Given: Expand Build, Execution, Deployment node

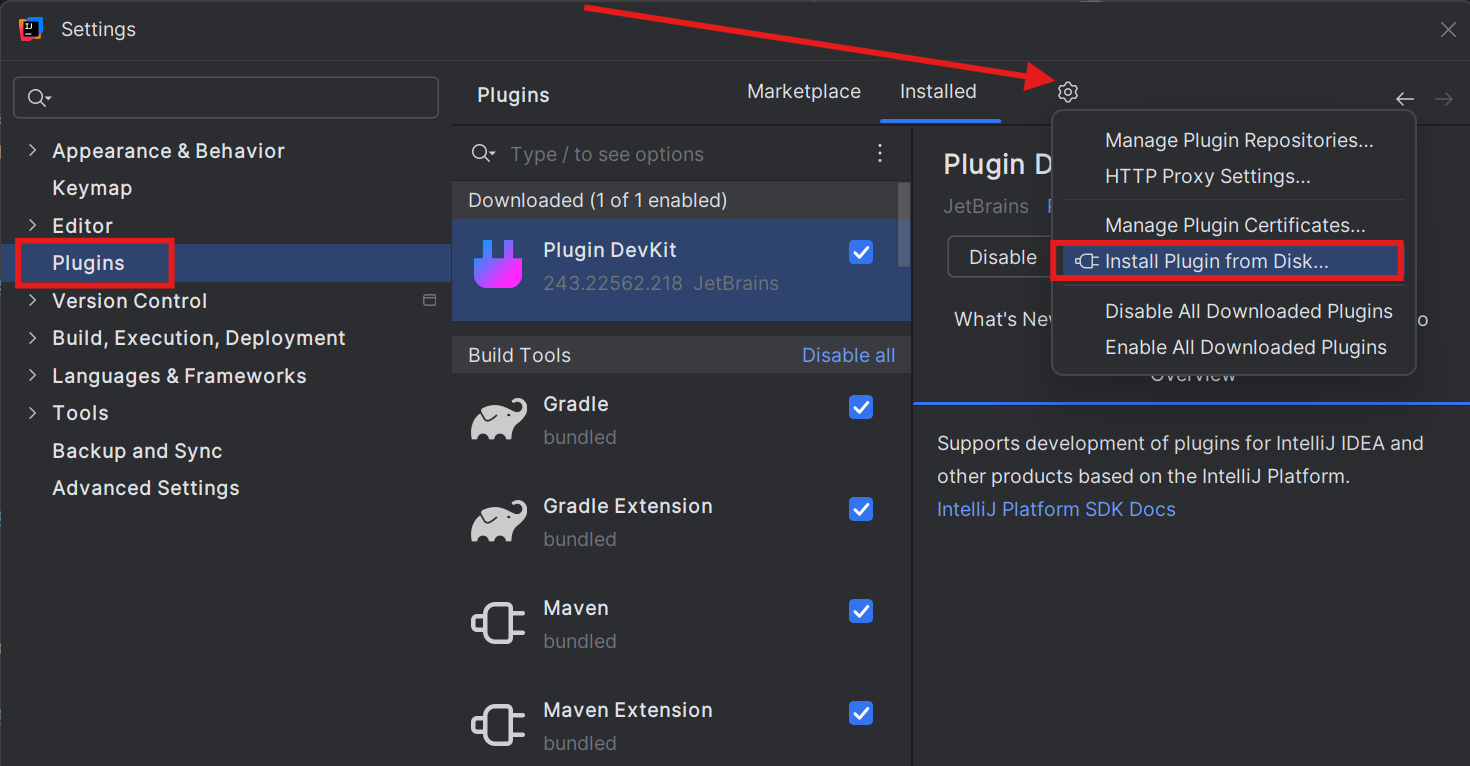Looking at the screenshot, I should pos(33,338).
